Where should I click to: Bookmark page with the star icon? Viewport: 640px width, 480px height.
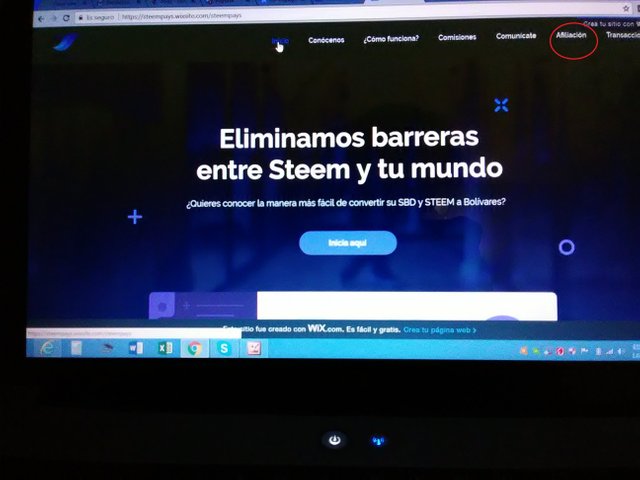tap(626, 8)
